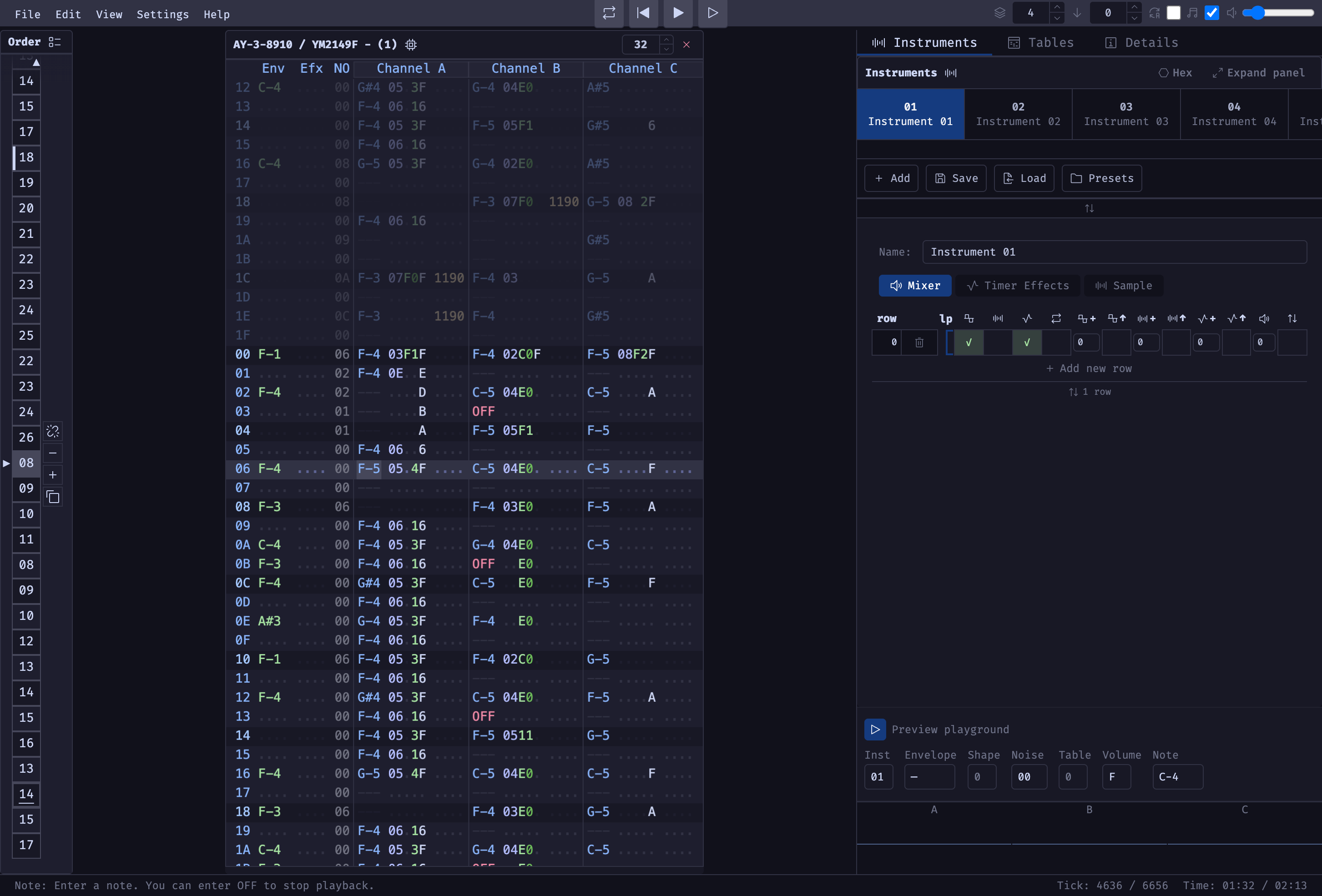The height and width of the screenshot is (896, 1322).
Task: Toggle the empty retrigger cell in row 0
Action: 1056,342
